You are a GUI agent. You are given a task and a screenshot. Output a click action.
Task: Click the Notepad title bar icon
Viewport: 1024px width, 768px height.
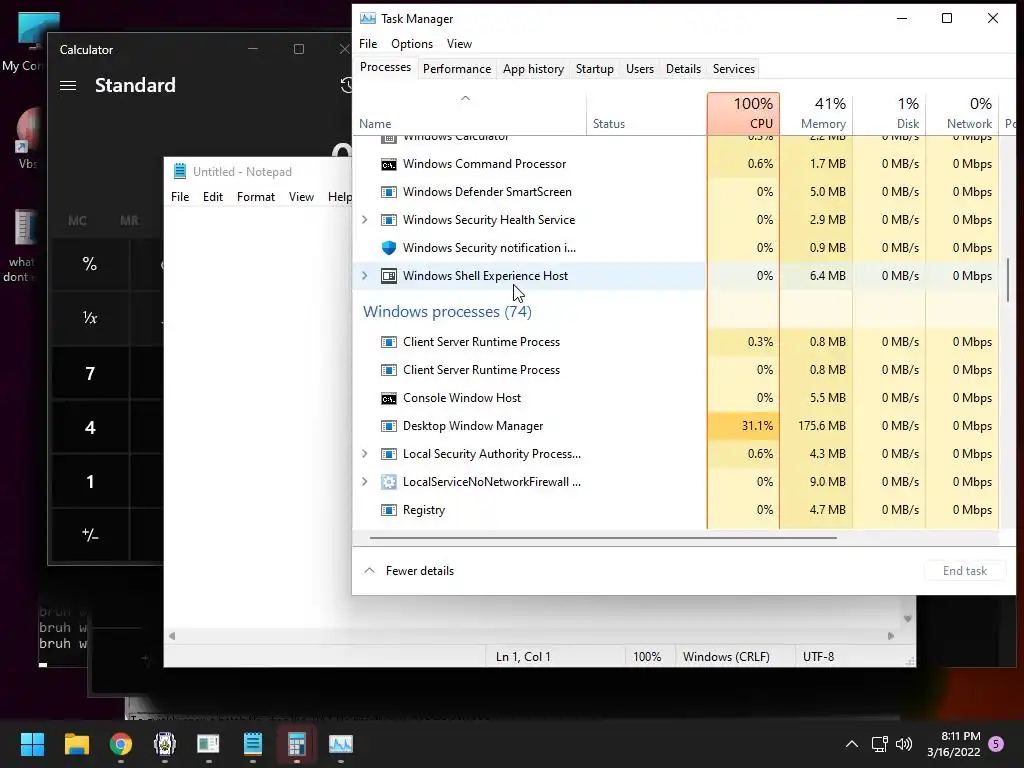[180, 171]
